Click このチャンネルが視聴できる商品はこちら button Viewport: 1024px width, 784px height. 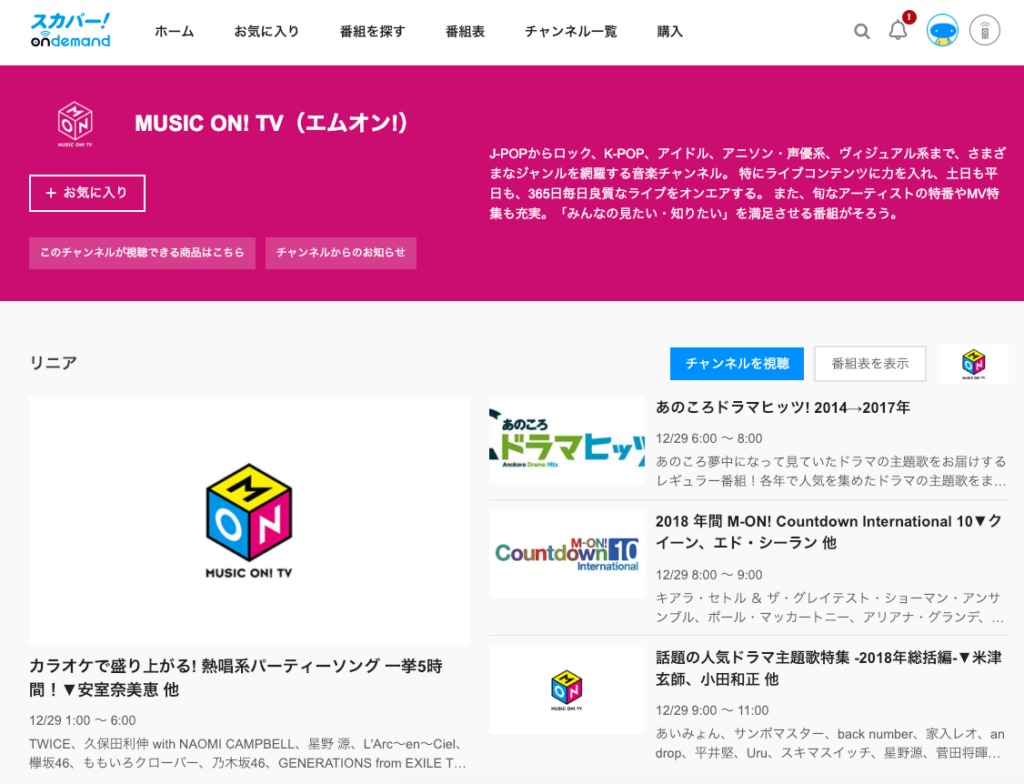142,253
